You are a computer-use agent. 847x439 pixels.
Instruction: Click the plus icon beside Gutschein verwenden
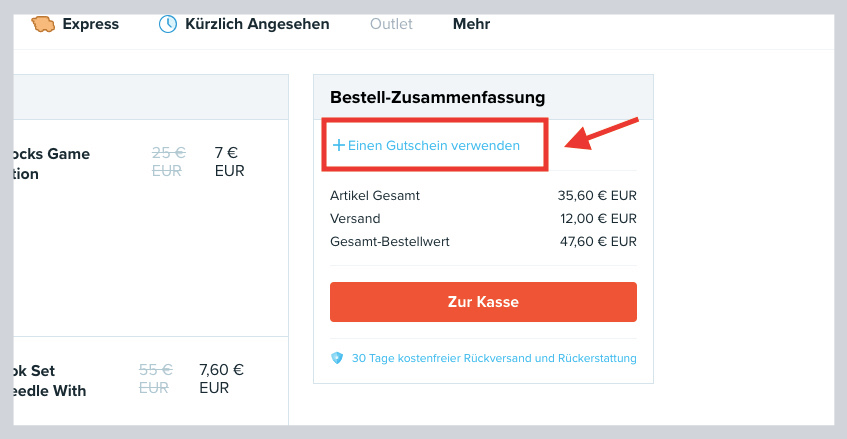338,146
